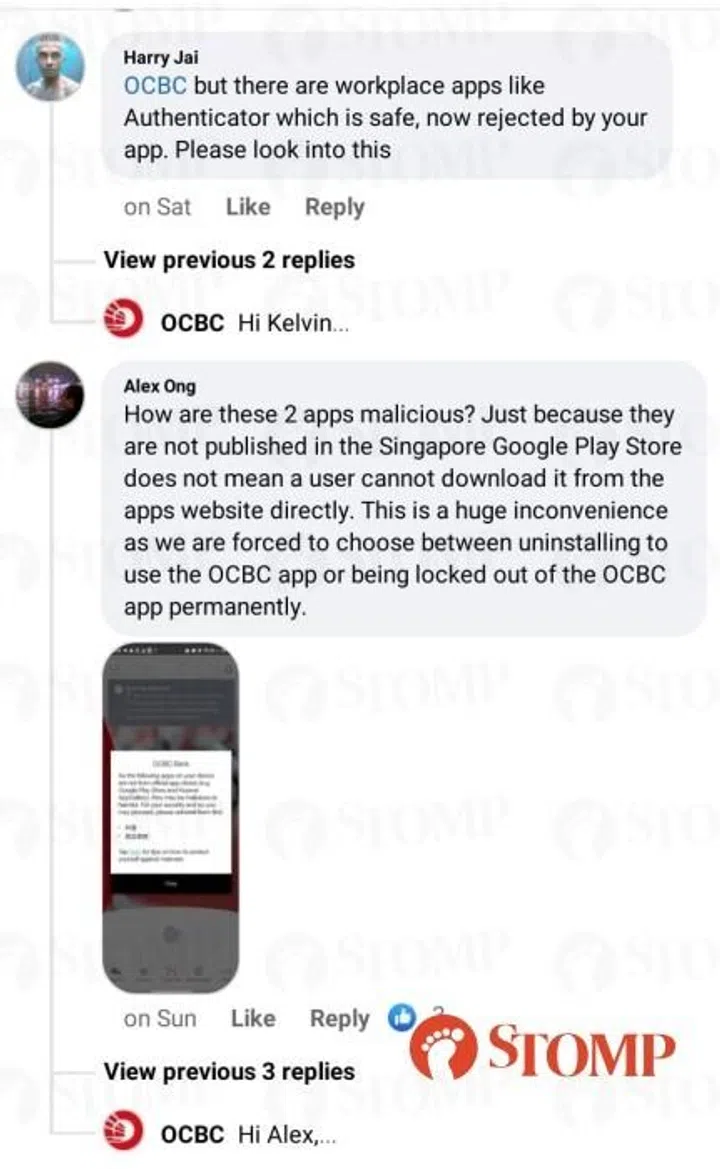The image size is (720, 1169).
Task: Like Alex Ong's comment
Action: click(x=253, y=1018)
